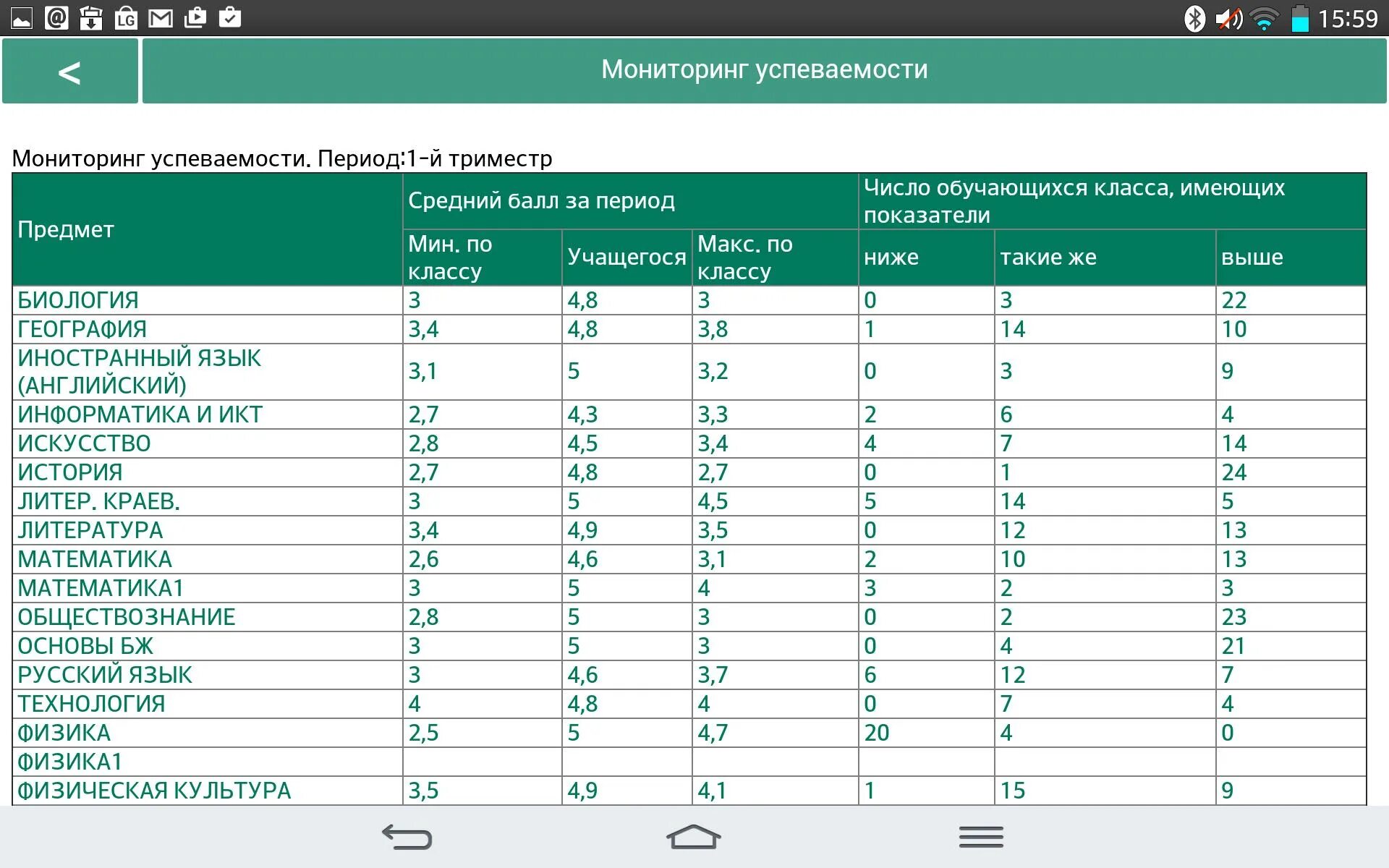Select the ИНФОРМАТИКА И ИКТ subject

tap(140, 414)
